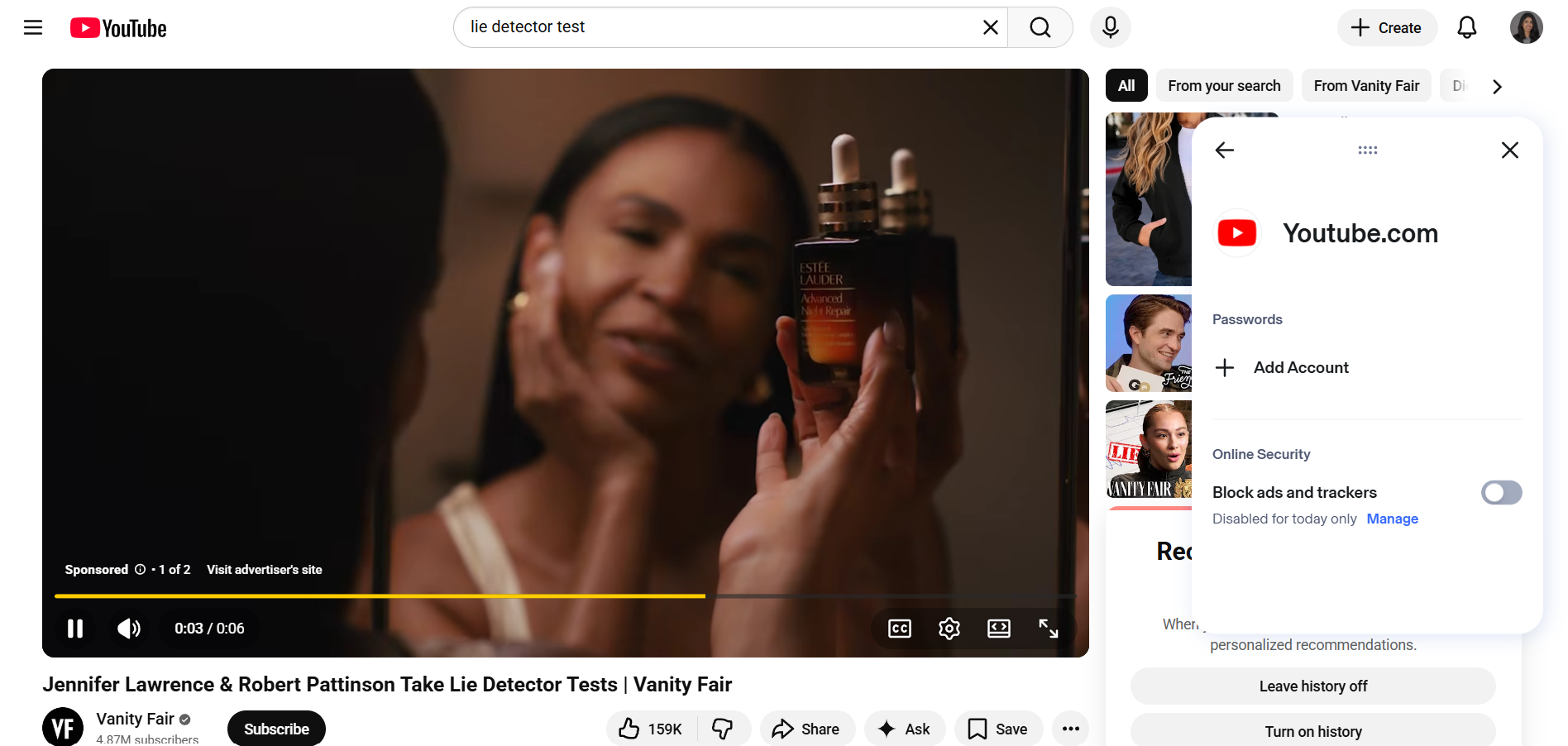Open the video settings gear
Image resolution: width=1568 pixels, height=746 pixels.
click(949, 629)
